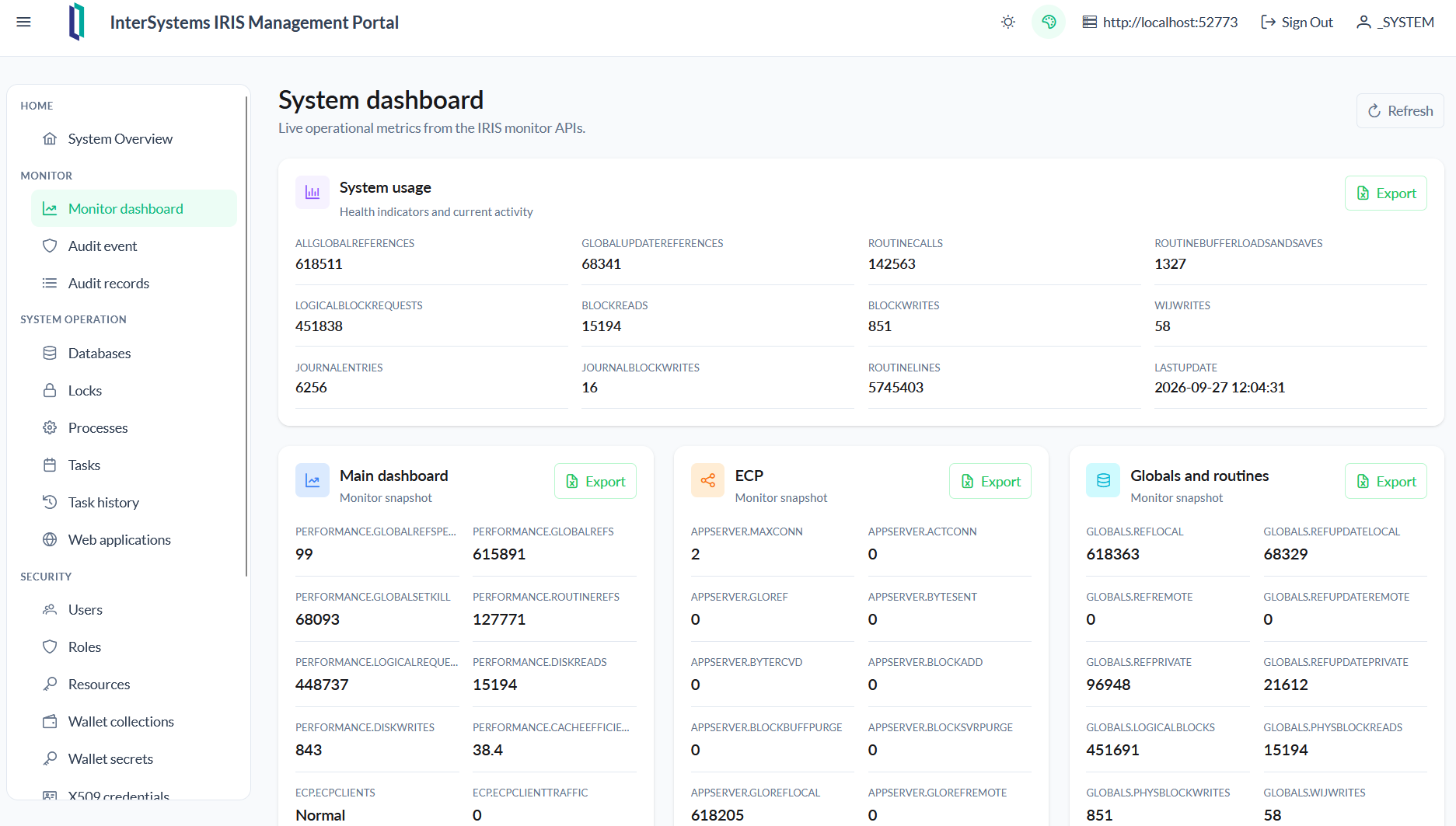1456x826 pixels.
Task: Click the PERFORMANCE.CACHEEFFICIE value 38.4
Action: [x=487, y=750]
